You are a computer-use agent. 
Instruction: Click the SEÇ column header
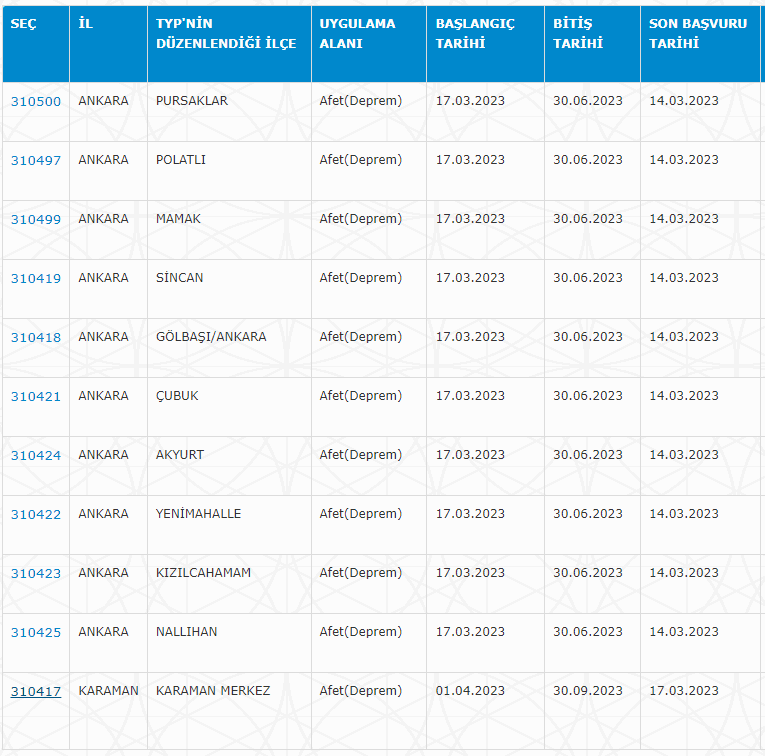(x=24, y=24)
